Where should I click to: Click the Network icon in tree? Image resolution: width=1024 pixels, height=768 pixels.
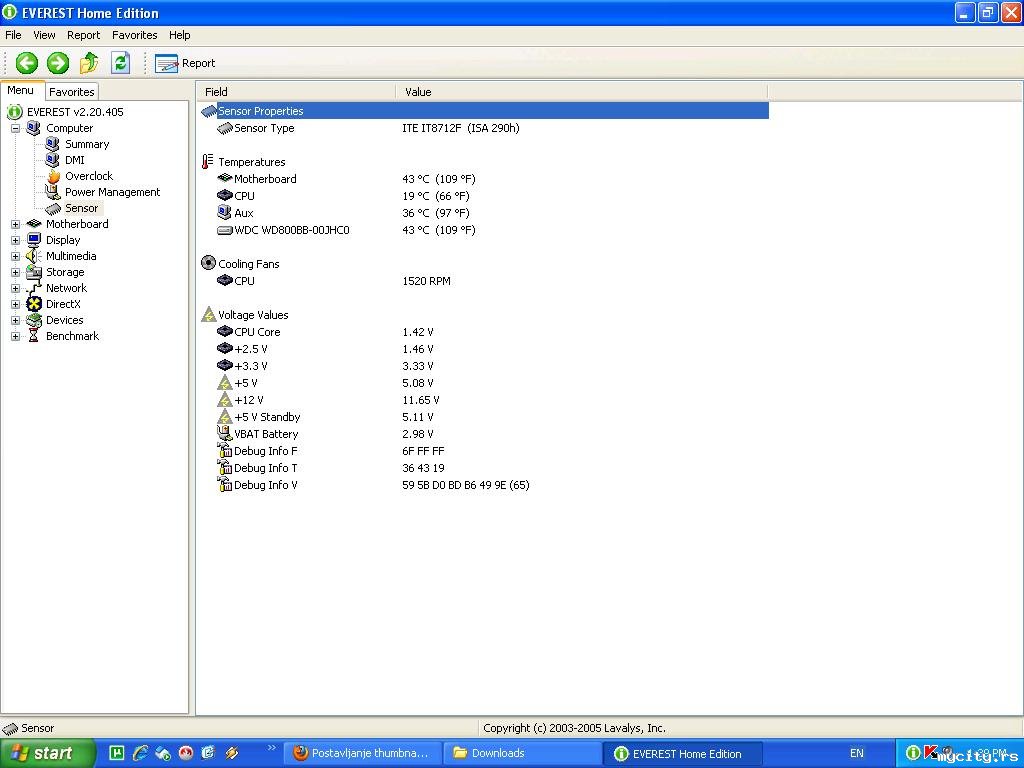[x=34, y=288]
